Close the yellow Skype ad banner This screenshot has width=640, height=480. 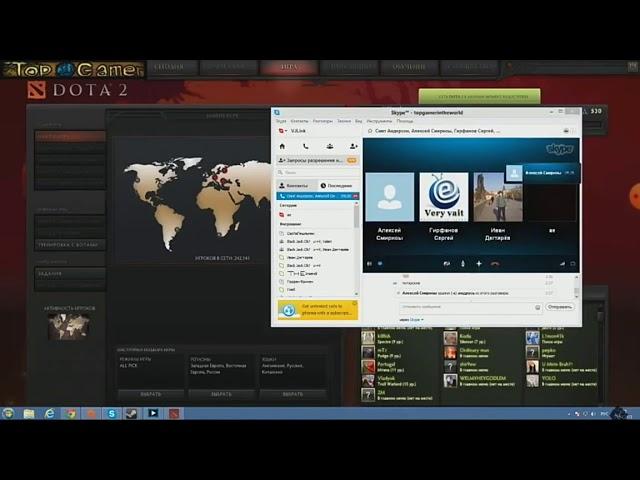click(x=355, y=303)
